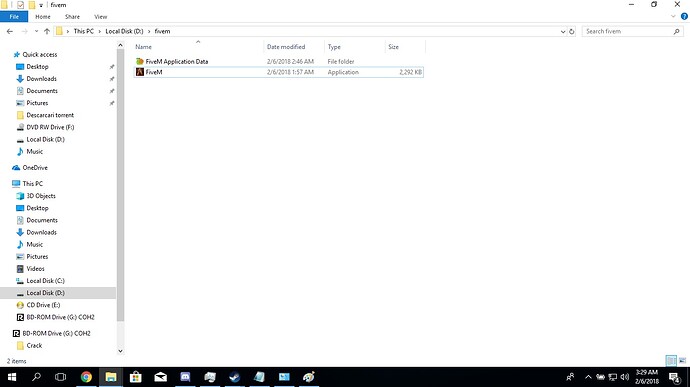The width and height of the screenshot is (690, 387).
Task: Open Music under Quick access
Action: 34,151
